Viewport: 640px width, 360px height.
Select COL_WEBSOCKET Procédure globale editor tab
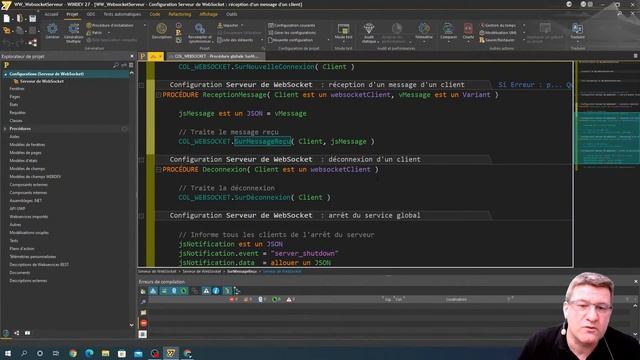click(x=215, y=56)
